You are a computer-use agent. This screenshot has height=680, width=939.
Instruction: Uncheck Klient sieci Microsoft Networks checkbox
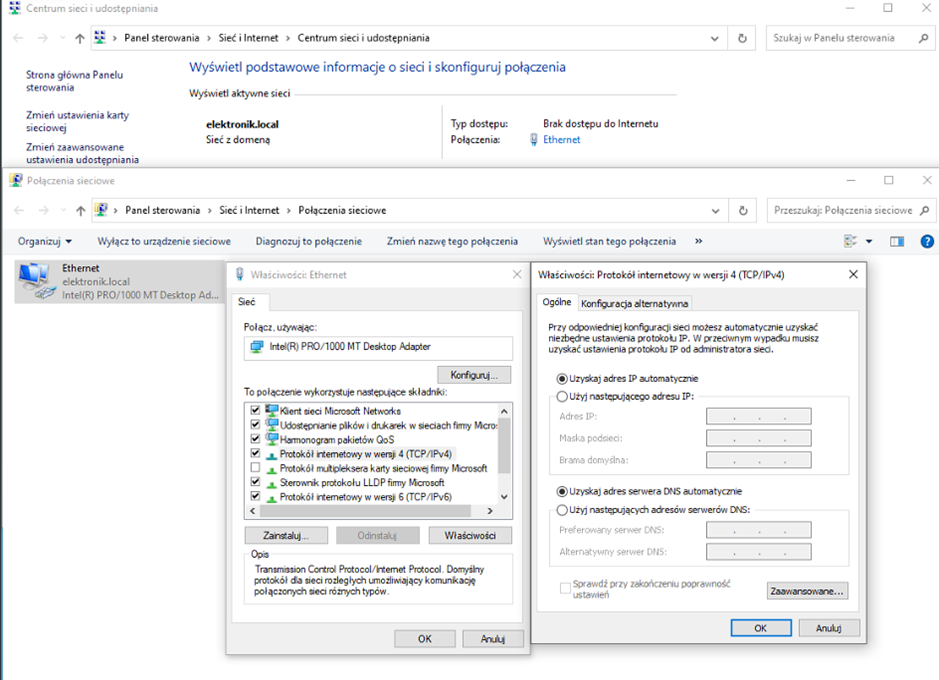click(255, 411)
